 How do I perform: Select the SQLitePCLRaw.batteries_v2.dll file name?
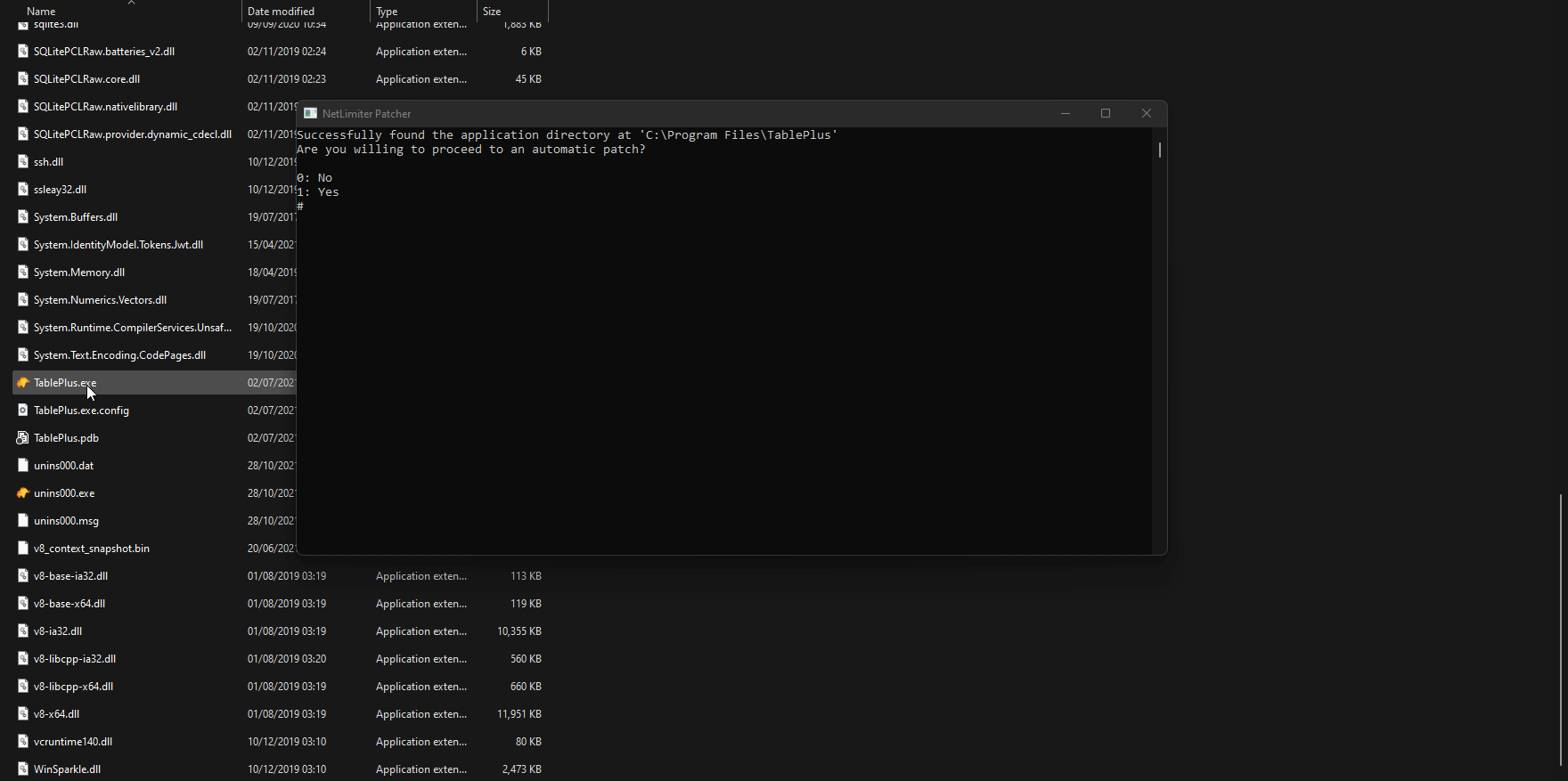(x=104, y=52)
